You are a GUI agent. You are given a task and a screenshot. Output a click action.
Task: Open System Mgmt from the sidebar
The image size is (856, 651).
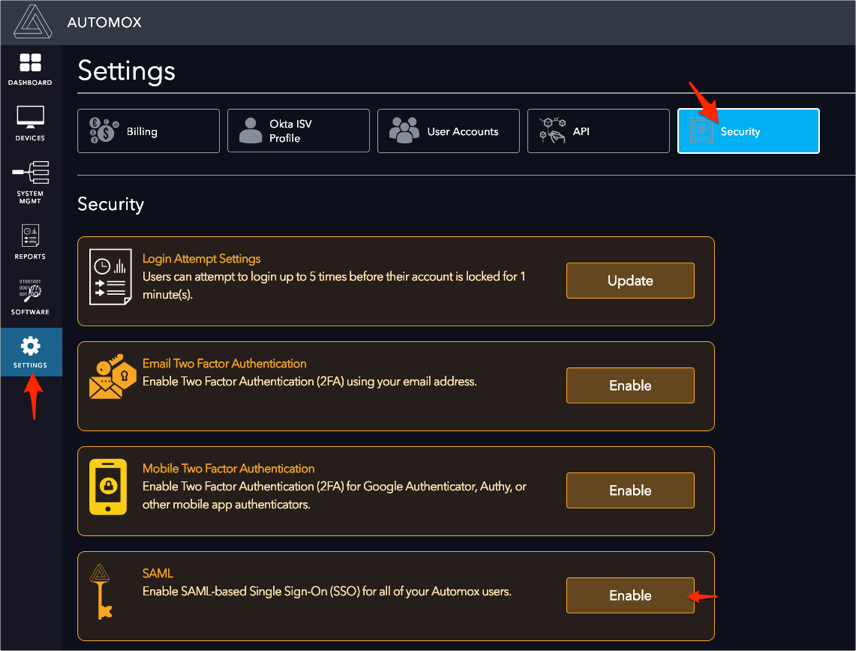point(30,181)
